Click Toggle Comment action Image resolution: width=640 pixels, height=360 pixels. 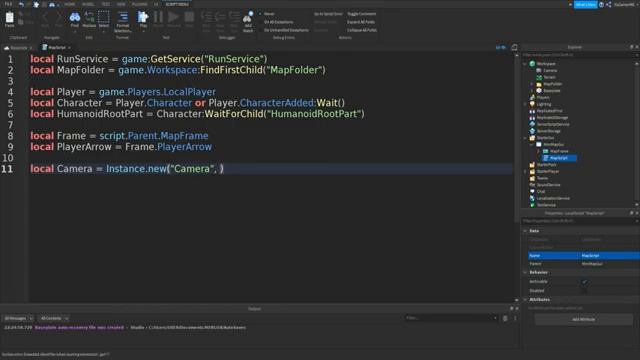tap(362, 14)
